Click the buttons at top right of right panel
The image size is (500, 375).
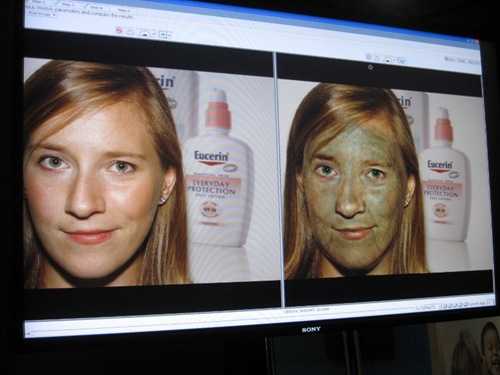pyautogui.click(x=463, y=61)
